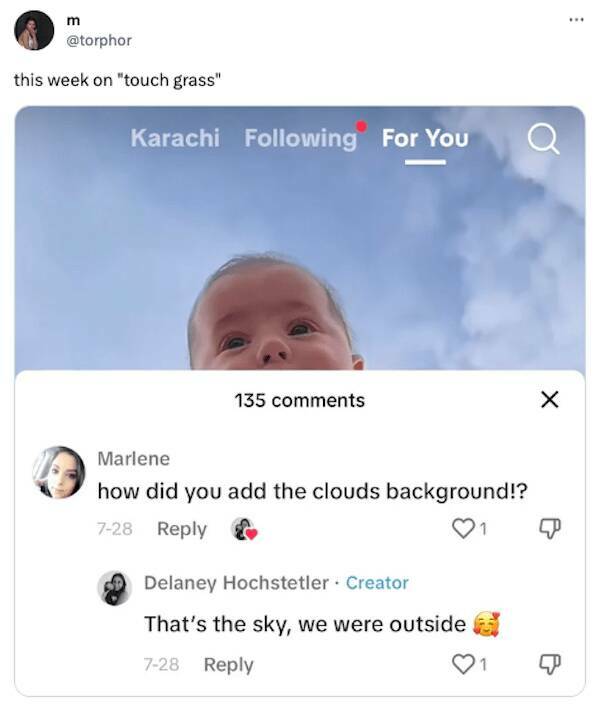This screenshot has height=711, width=600.
Task: Like Delaney Hochstetler's reply heart icon
Action: tap(463, 664)
